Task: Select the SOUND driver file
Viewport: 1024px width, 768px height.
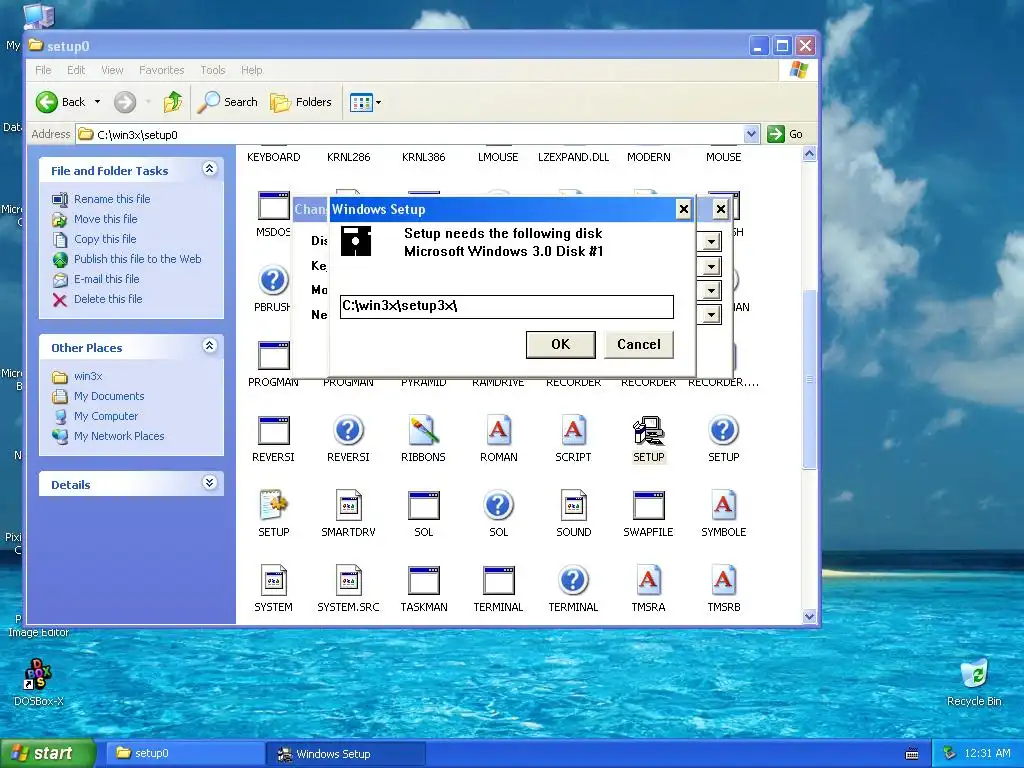Action: coord(573,506)
